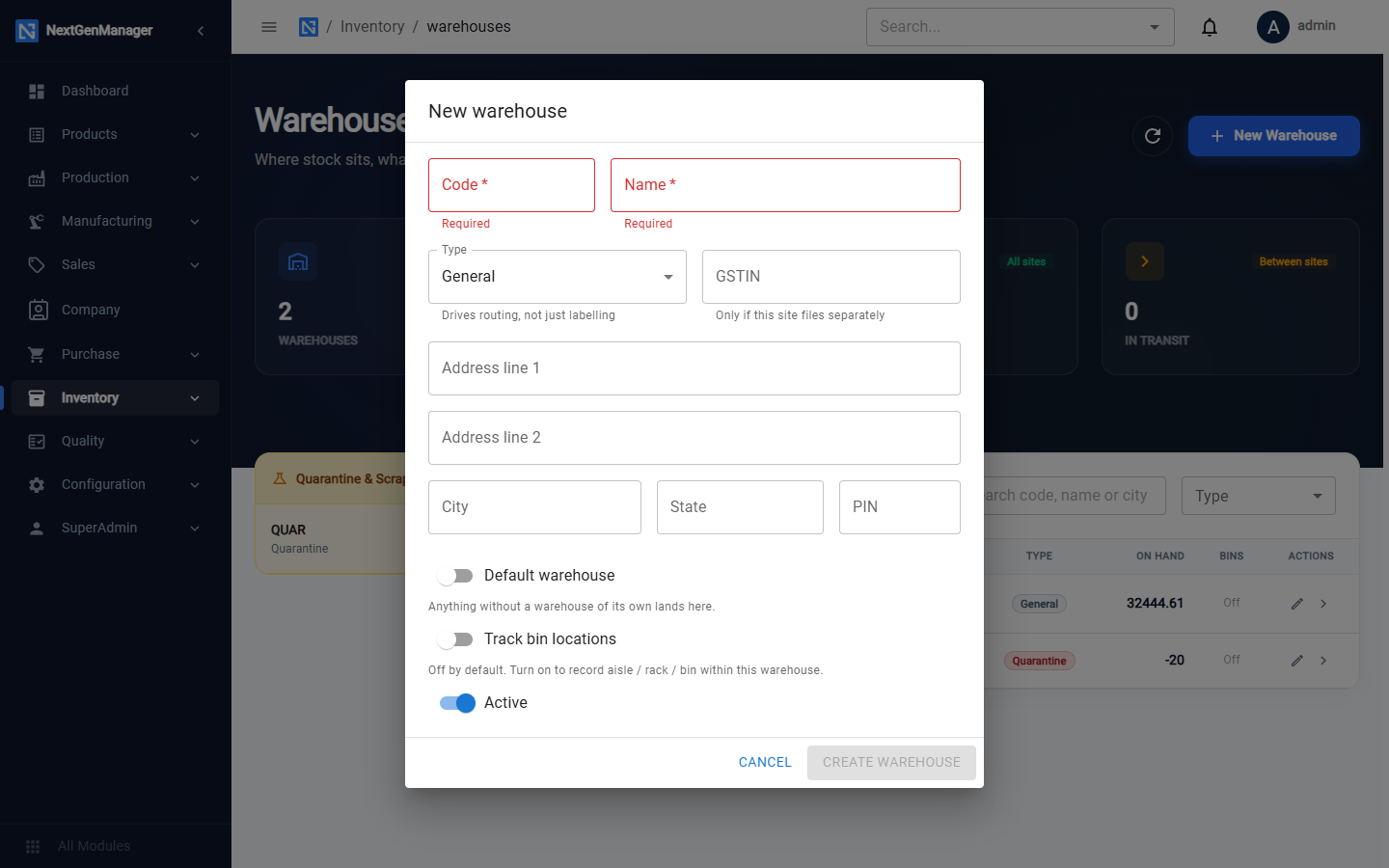Viewport: 1389px width, 868px height.
Task: Click the admin avatar icon
Action: [x=1273, y=27]
